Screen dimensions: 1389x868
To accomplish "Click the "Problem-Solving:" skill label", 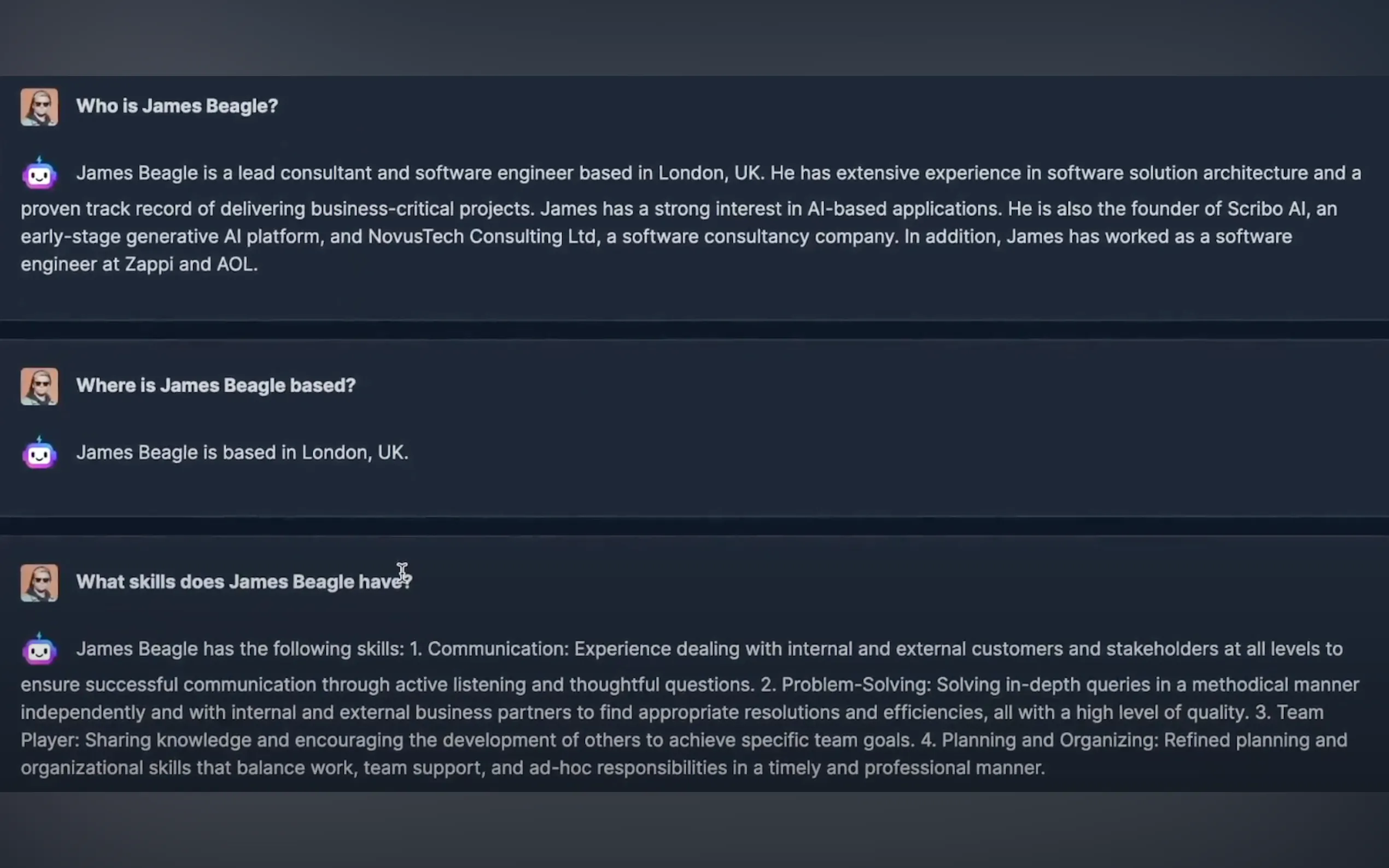I will tap(856, 684).
